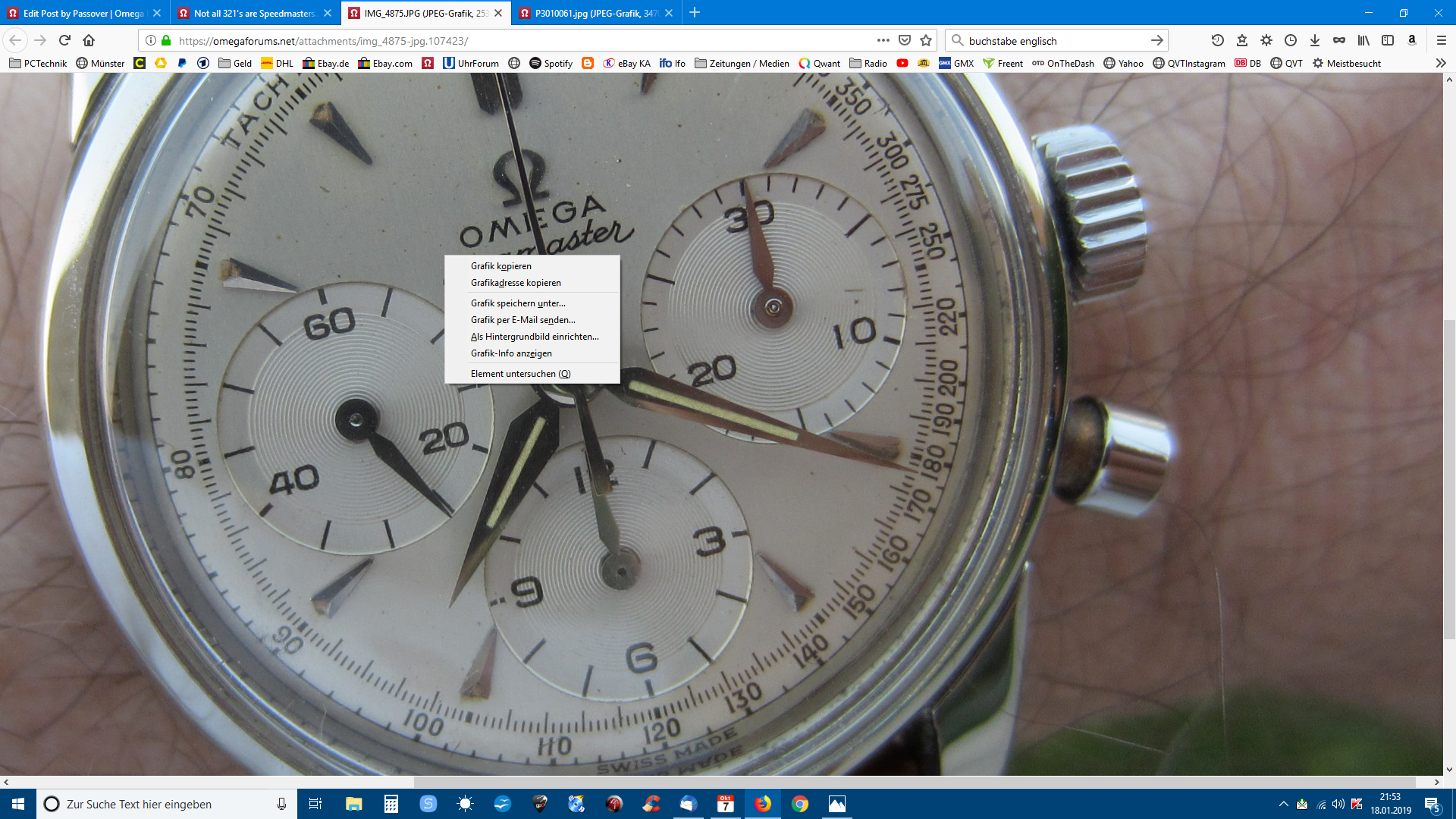Open a new browser tab
Viewport: 1456px width, 819px height.
(695, 12)
